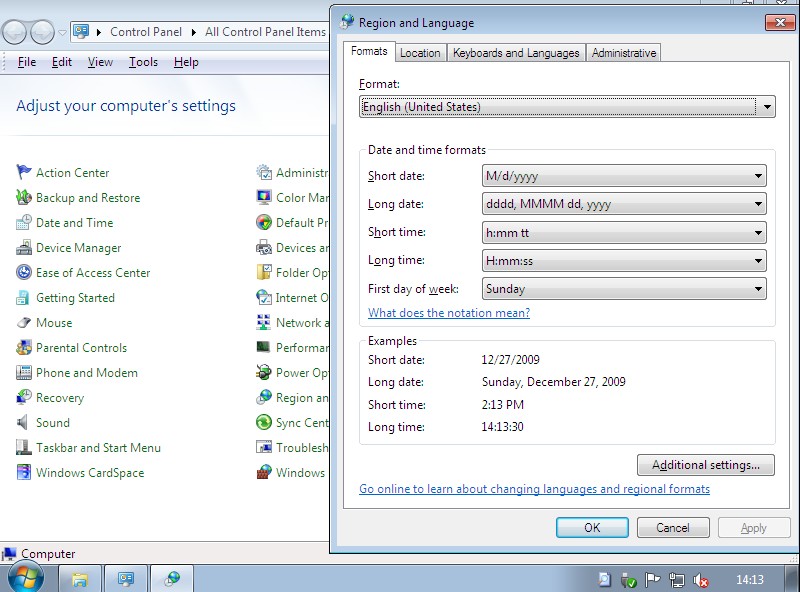Viewport: 800px width, 592px height.
Task: Open the address bar history arrow
Action: pyautogui.click(x=62, y=32)
